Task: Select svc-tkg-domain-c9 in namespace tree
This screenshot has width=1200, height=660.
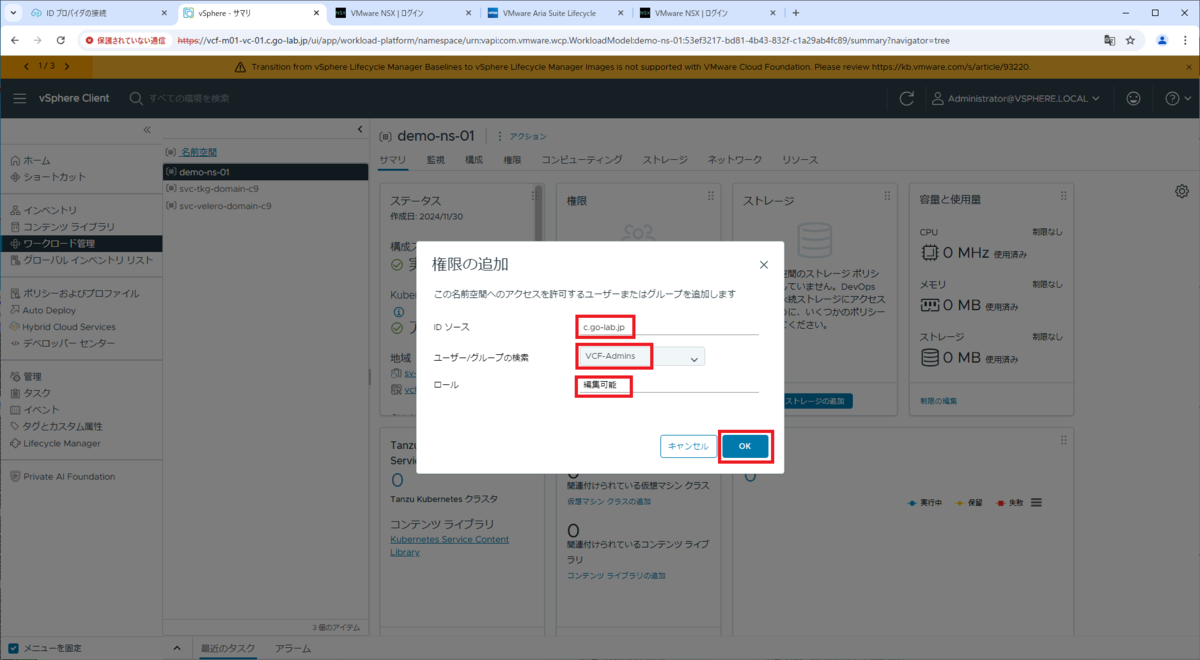Action: click(x=219, y=189)
